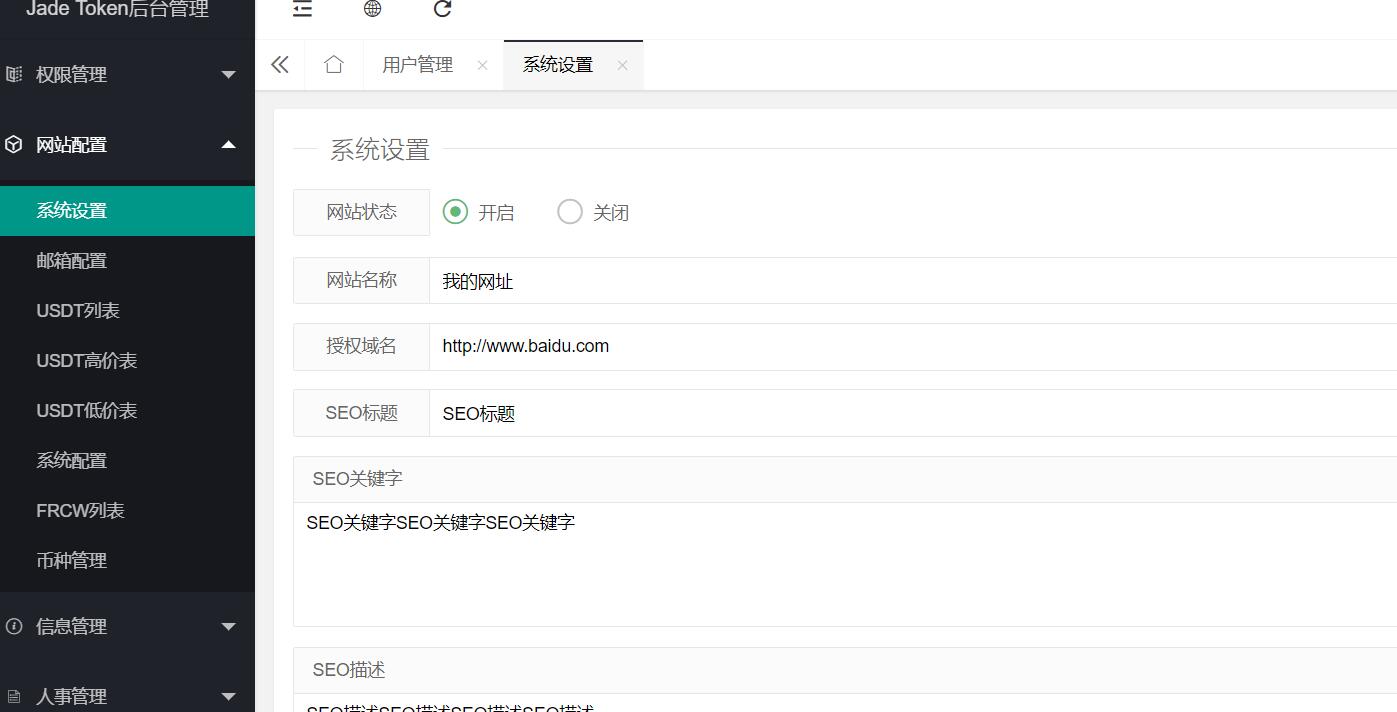
Task: Select the 开启 radio button
Action: coord(455,212)
